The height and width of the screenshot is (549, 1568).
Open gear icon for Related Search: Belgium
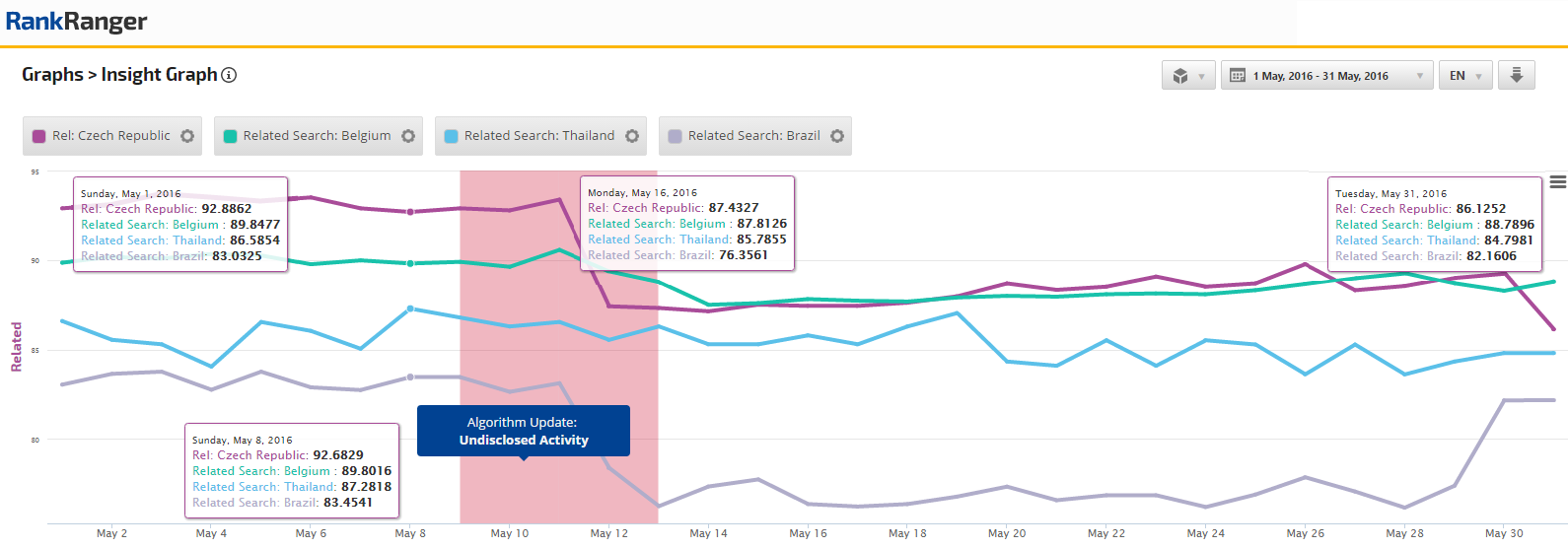[x=408, y=136]
